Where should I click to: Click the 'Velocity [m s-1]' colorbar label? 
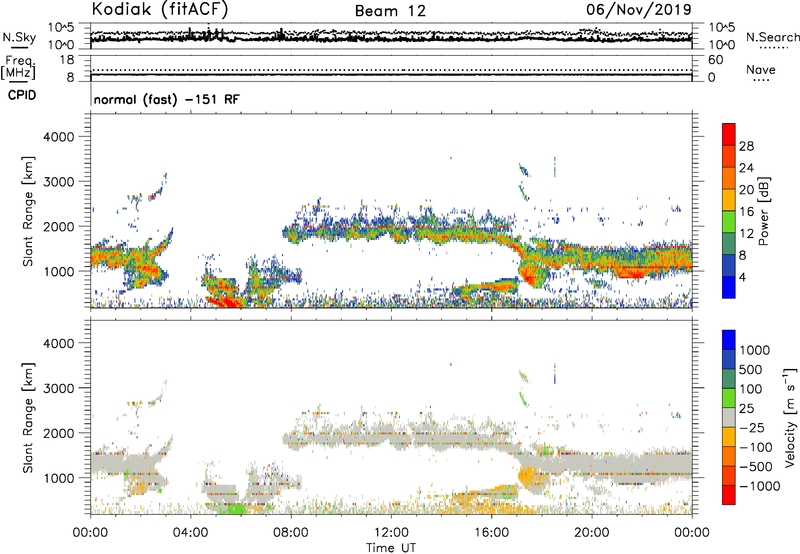[x=790, y=417]
